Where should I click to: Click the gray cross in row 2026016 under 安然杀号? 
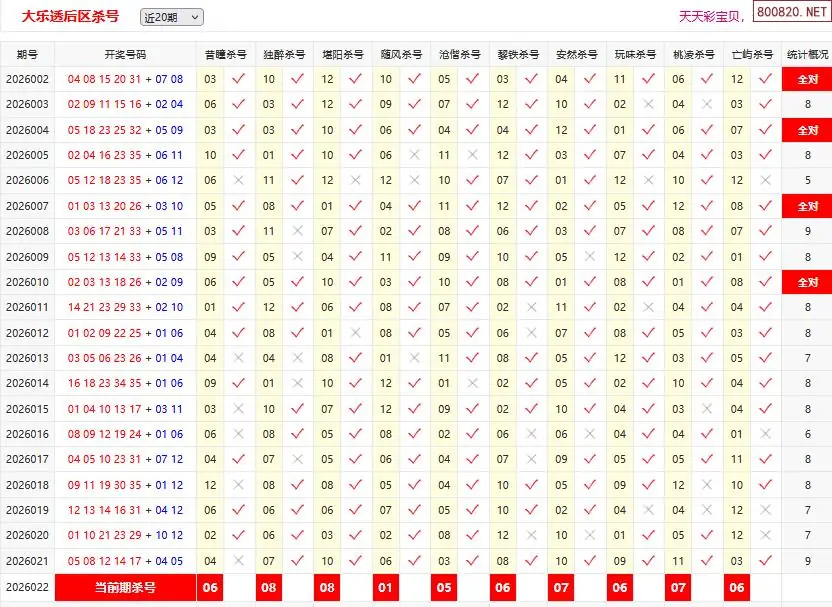pos(590,434)
